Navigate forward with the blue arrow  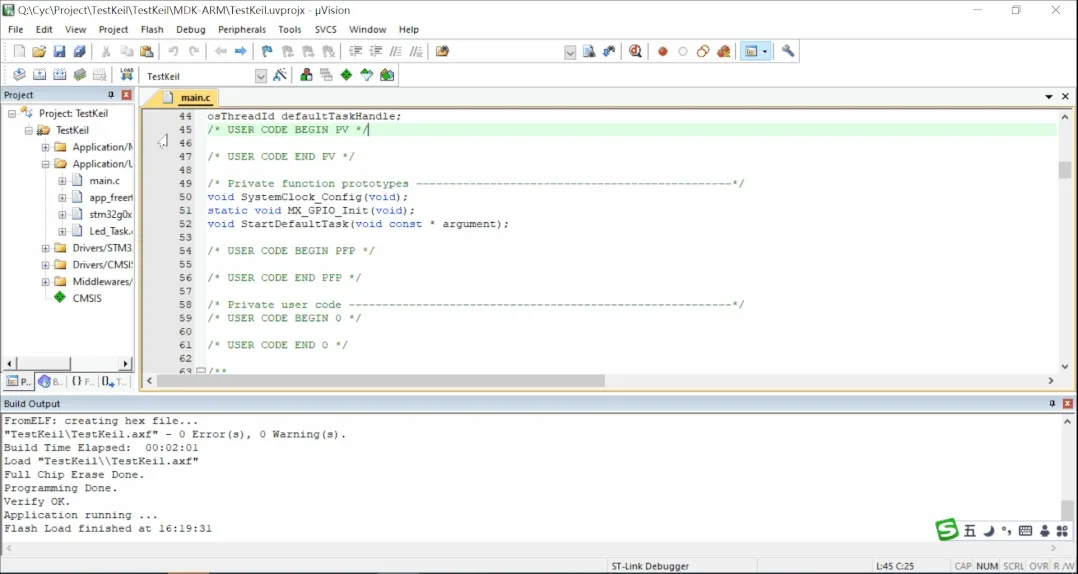pyautogui.click(x=241, y=52)
